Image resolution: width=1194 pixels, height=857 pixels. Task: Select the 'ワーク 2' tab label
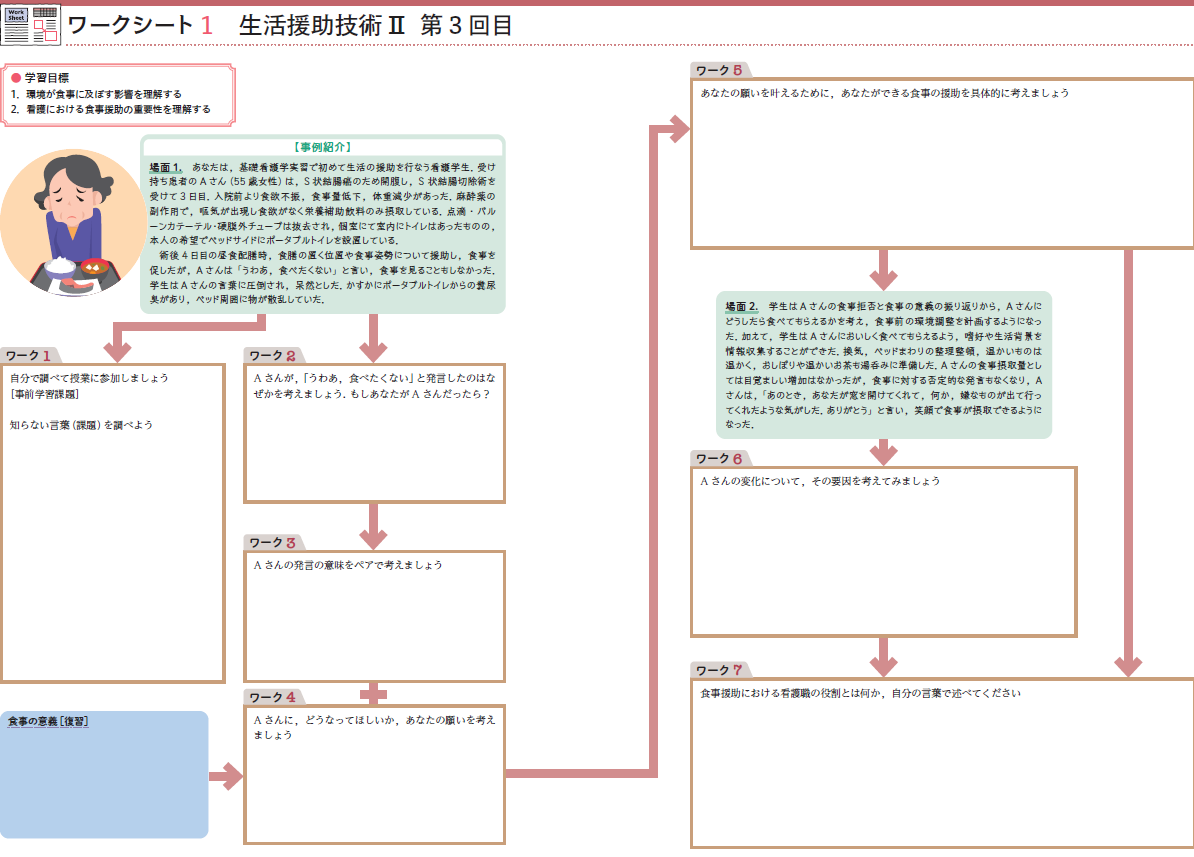click(272, 356)
